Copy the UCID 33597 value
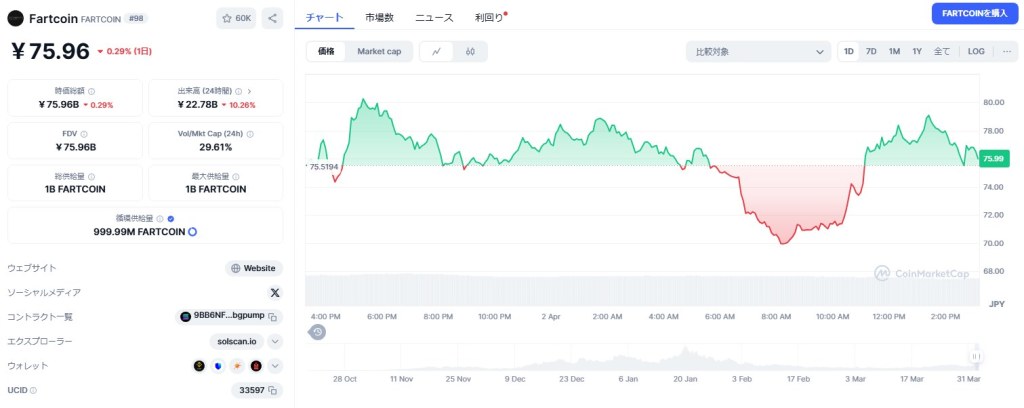The width and height of the screenshot is (1024, 408). 273,390
